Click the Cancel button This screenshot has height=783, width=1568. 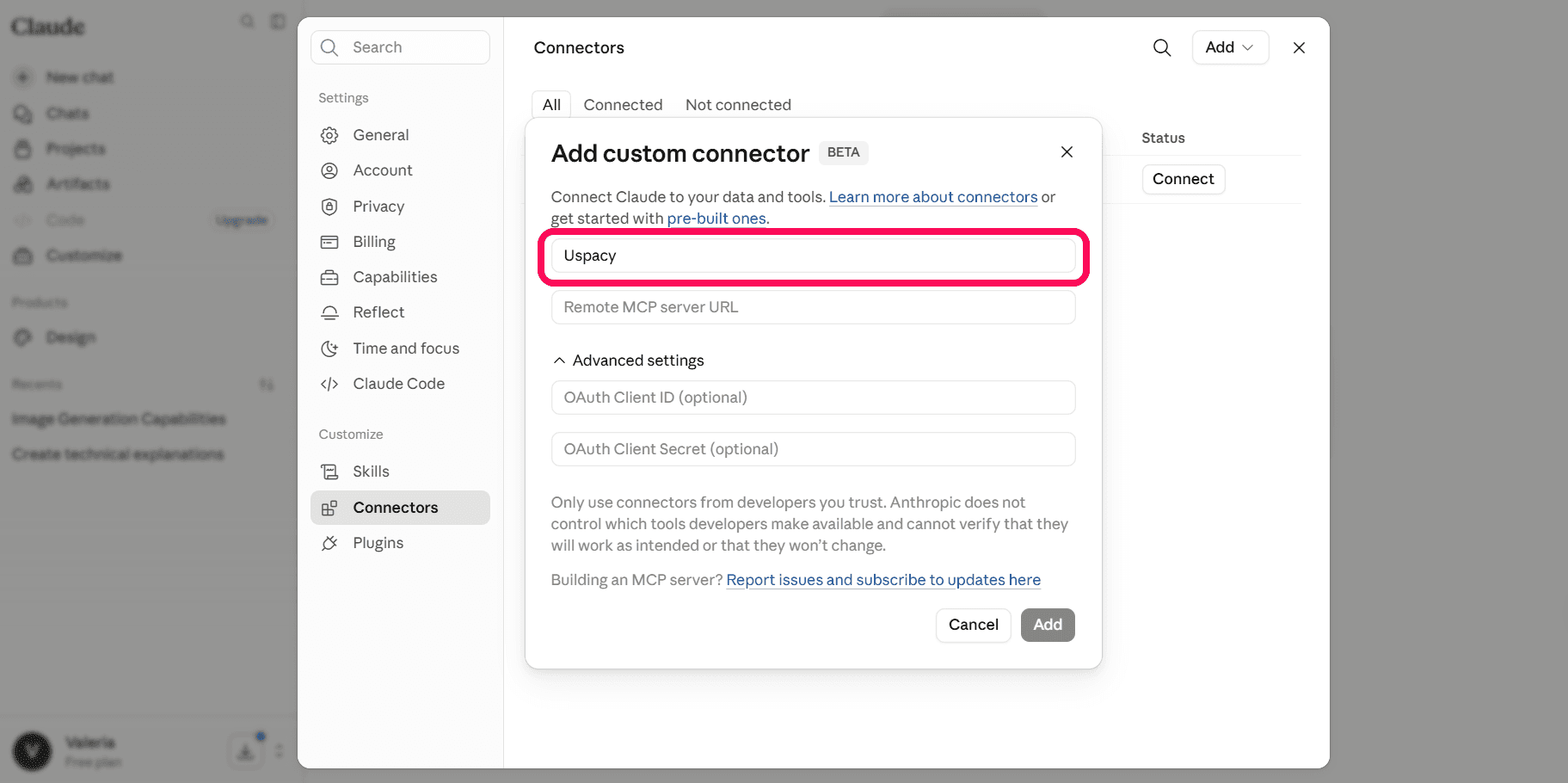point(973,625)
